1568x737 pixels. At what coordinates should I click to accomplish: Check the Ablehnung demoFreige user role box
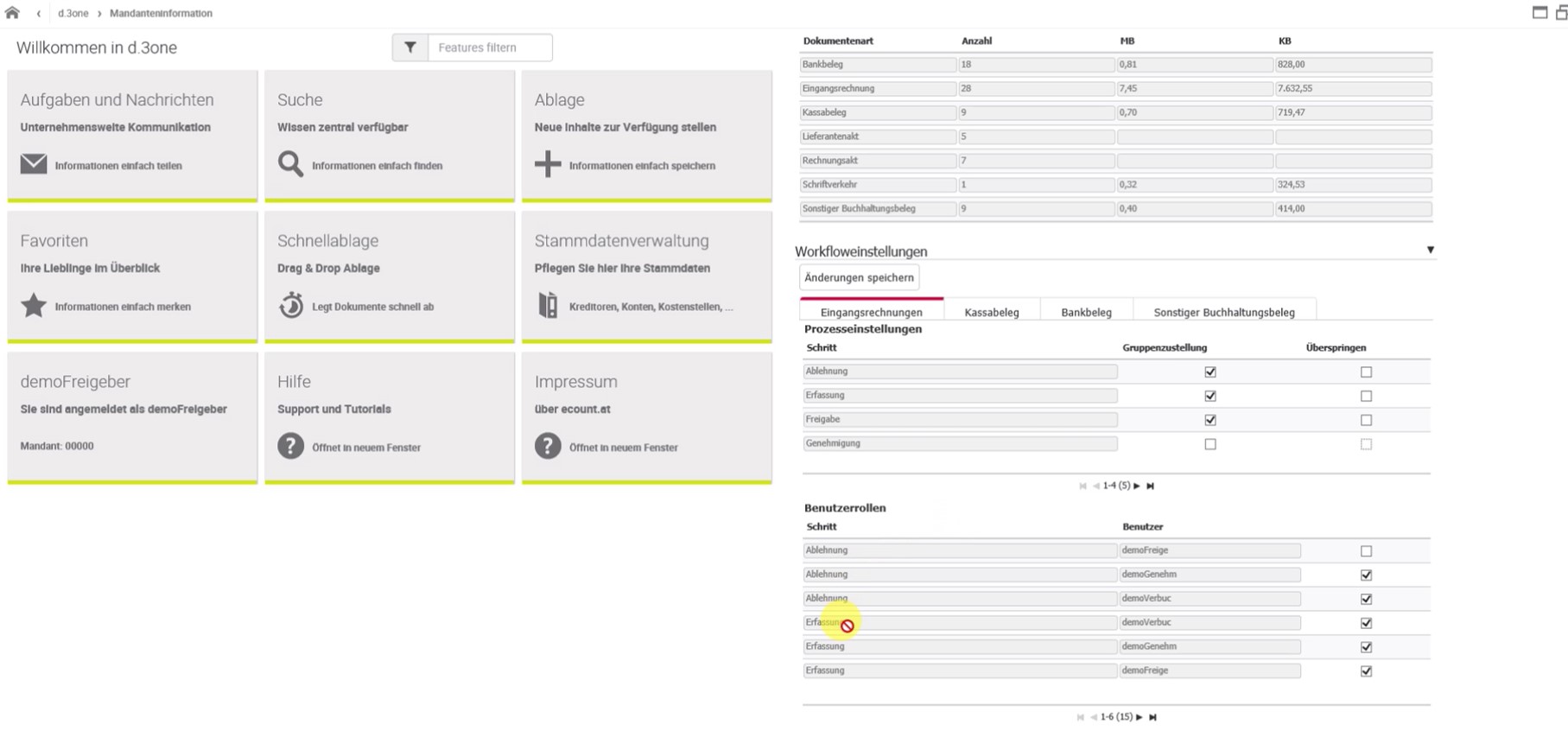(1366, 551)
